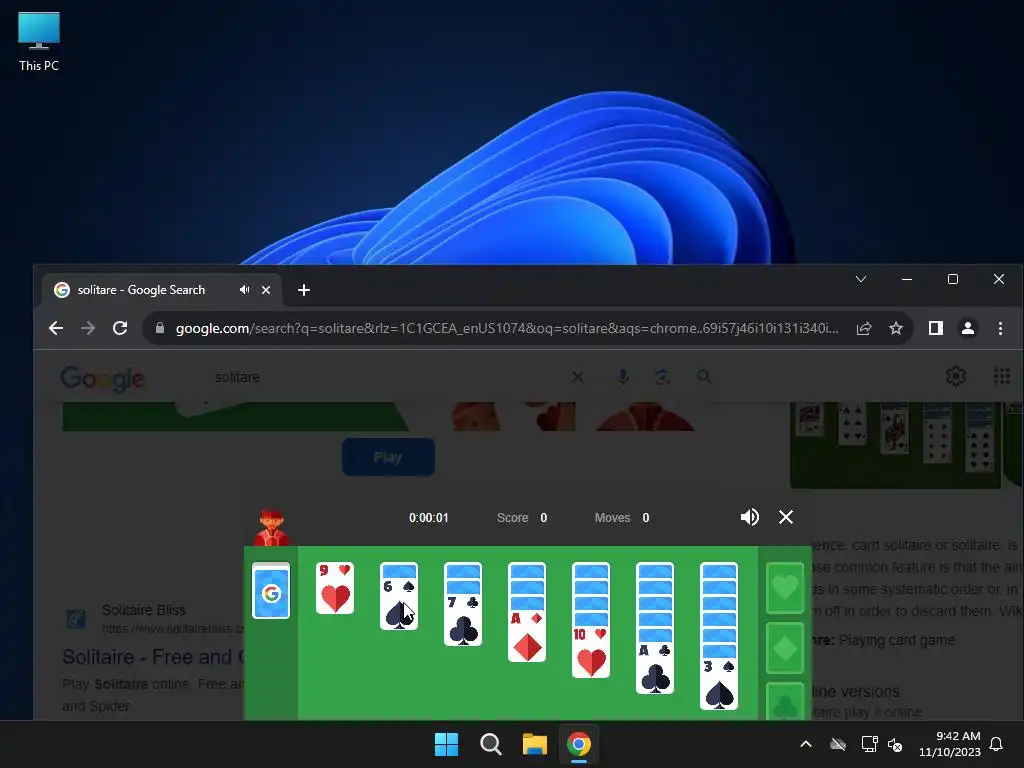1024x768 pixels.
Task: Select the 6 of spades card
Action: tap(399, 603)
